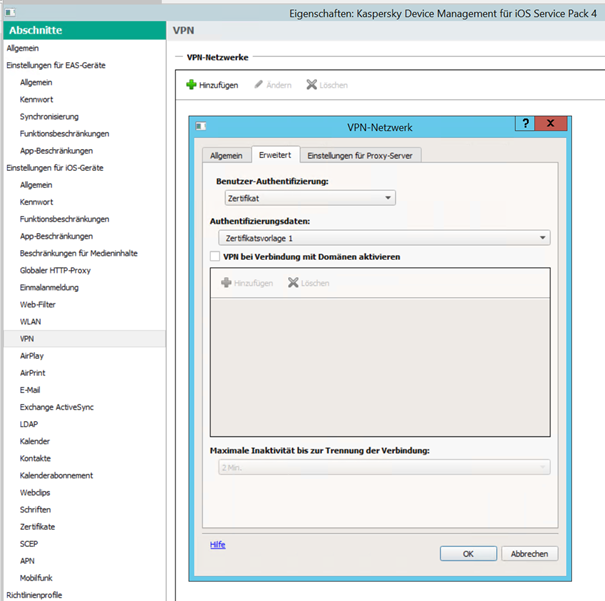
Task: Close the VPN-Netzwerk dialog with red X
Action: (x=552, y=124)
